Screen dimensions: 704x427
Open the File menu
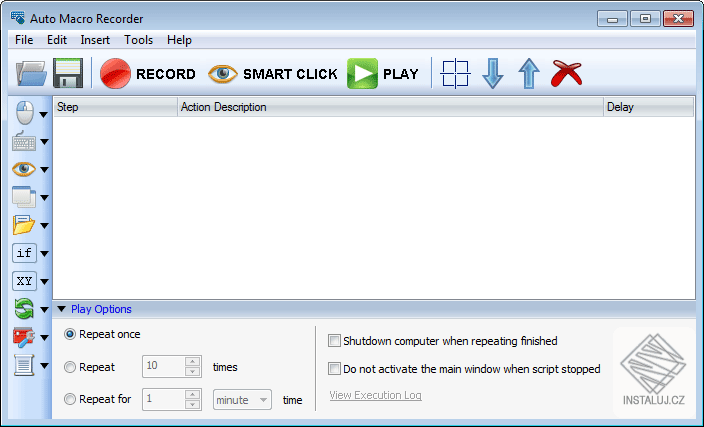(x=24, y=40)
